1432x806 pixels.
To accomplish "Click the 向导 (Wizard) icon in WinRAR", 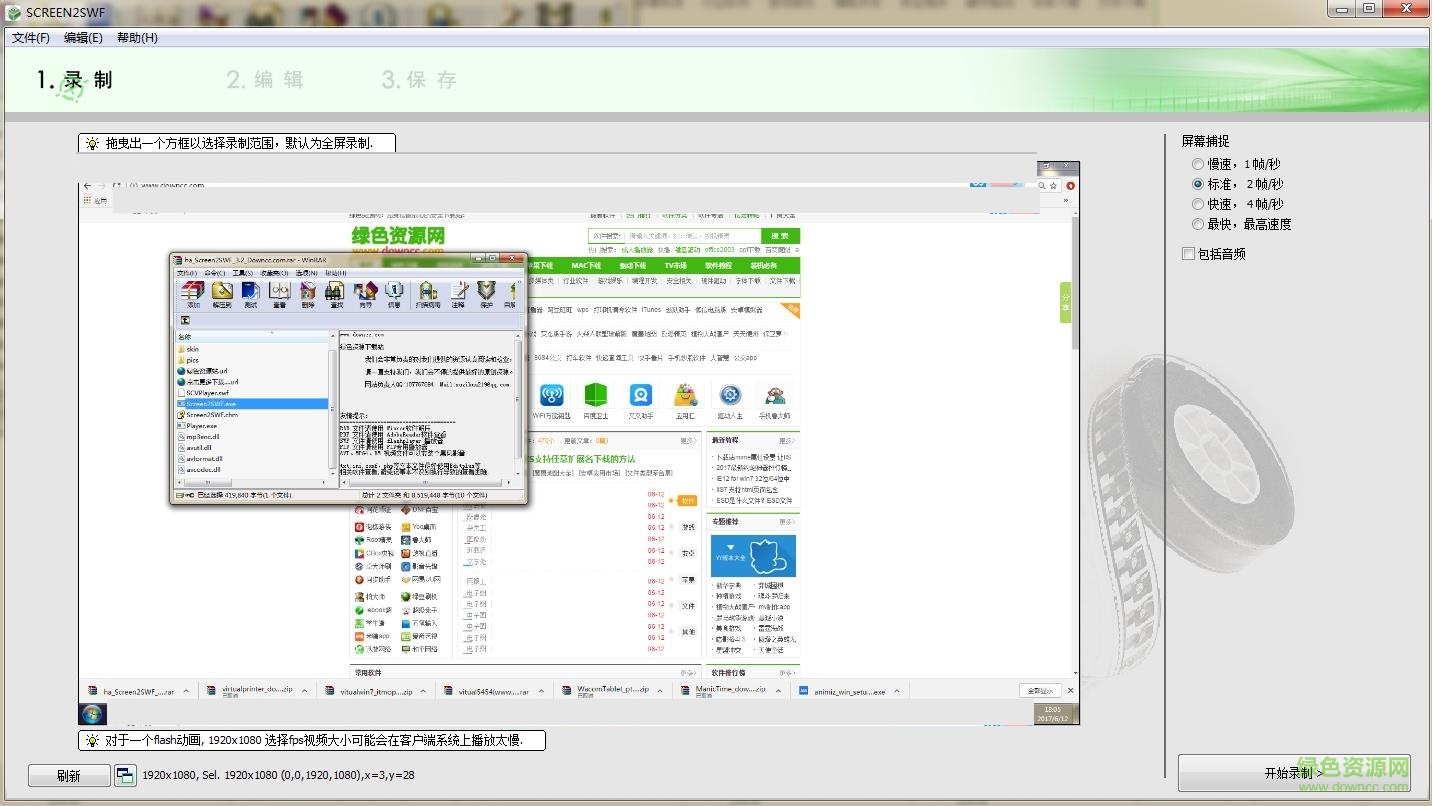I will (366, 292).
